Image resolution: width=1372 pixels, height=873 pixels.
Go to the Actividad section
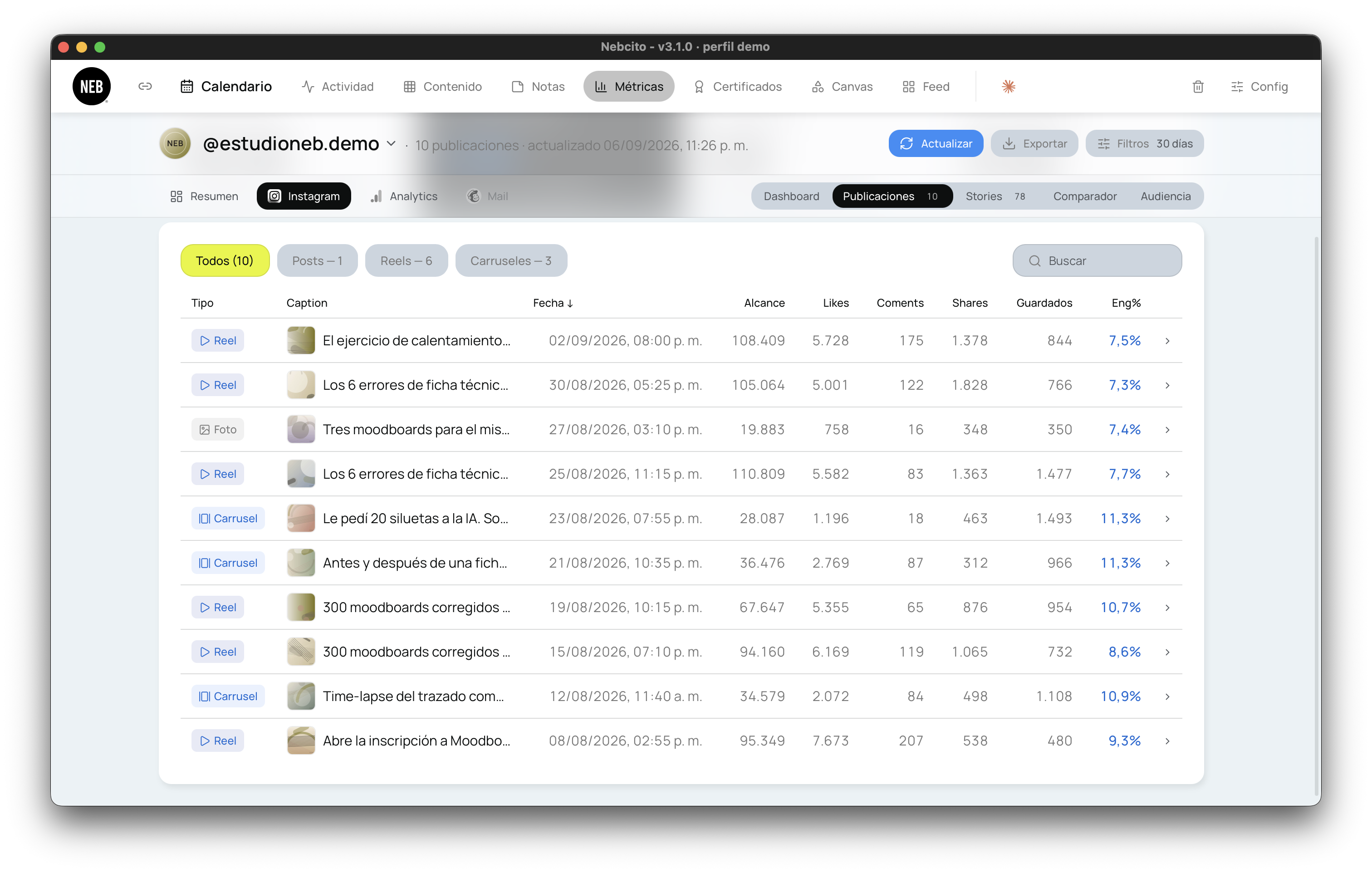[337, 87]
